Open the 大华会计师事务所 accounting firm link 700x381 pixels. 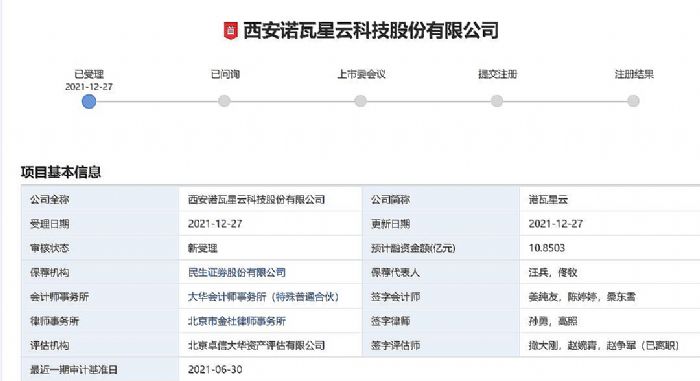263,297
